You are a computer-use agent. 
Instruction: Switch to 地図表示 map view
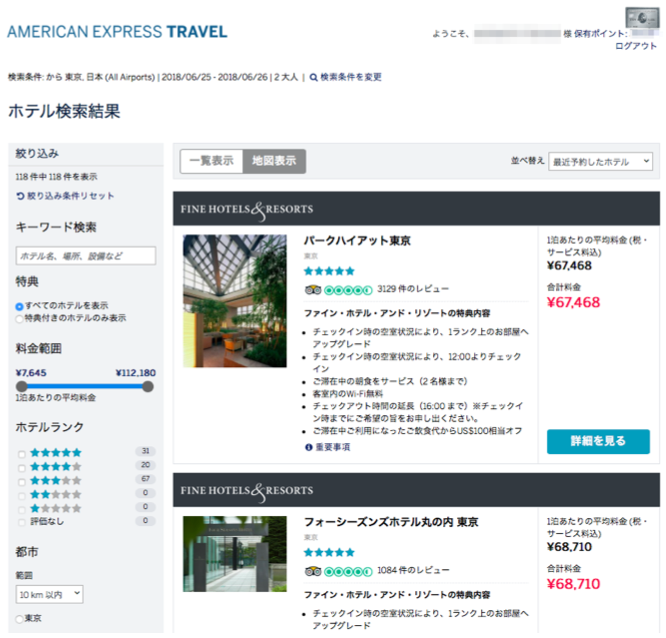274,161
